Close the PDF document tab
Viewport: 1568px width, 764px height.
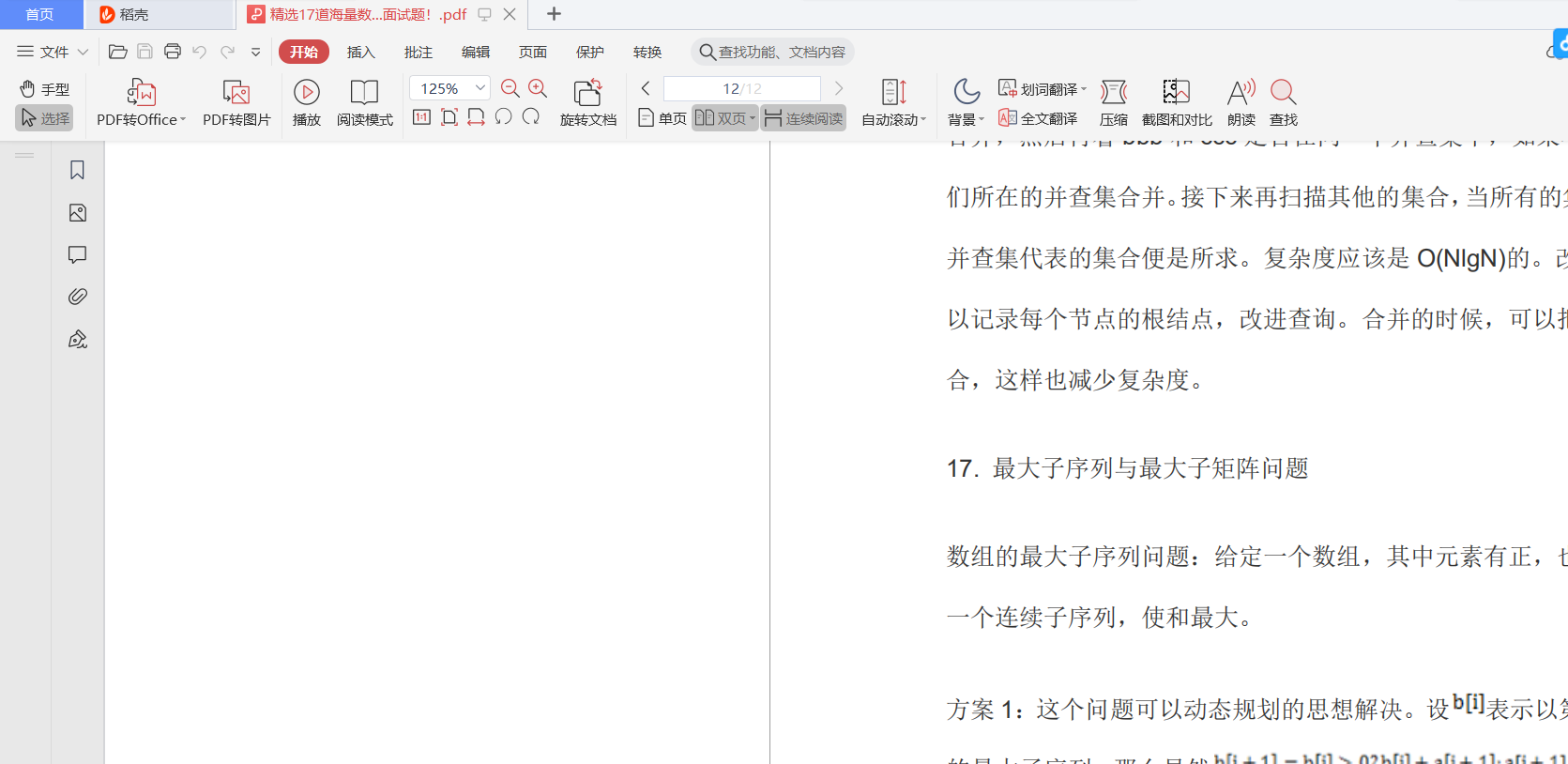510,14
